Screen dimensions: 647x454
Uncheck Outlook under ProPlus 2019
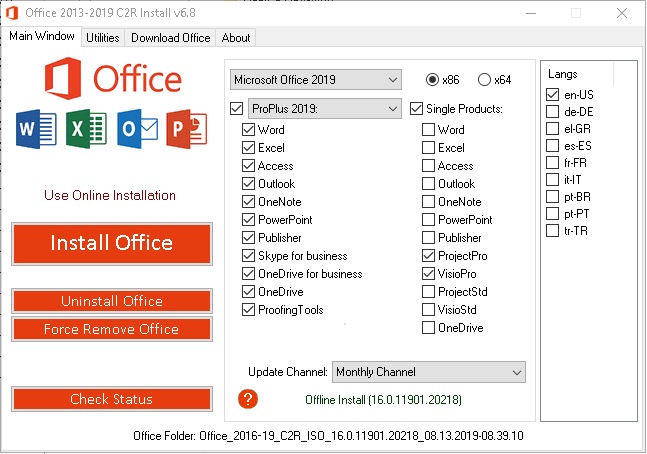248,184
